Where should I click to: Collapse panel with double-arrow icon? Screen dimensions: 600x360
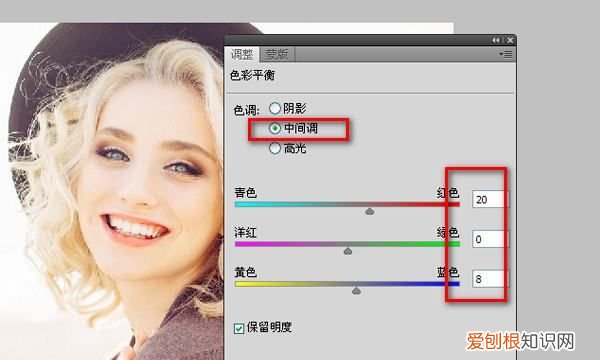pyautogui.click(x=496, y=40)
